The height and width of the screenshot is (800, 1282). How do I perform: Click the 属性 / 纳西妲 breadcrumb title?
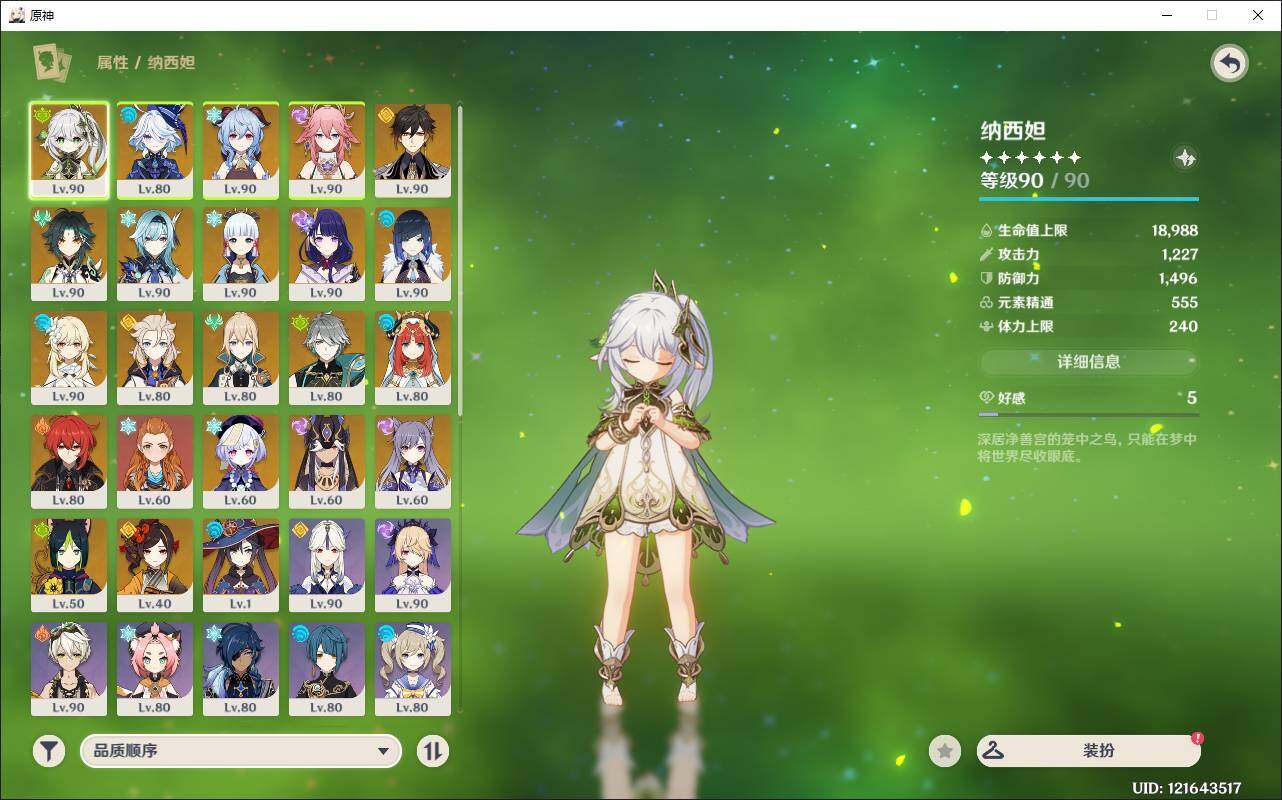pos(146,62)
